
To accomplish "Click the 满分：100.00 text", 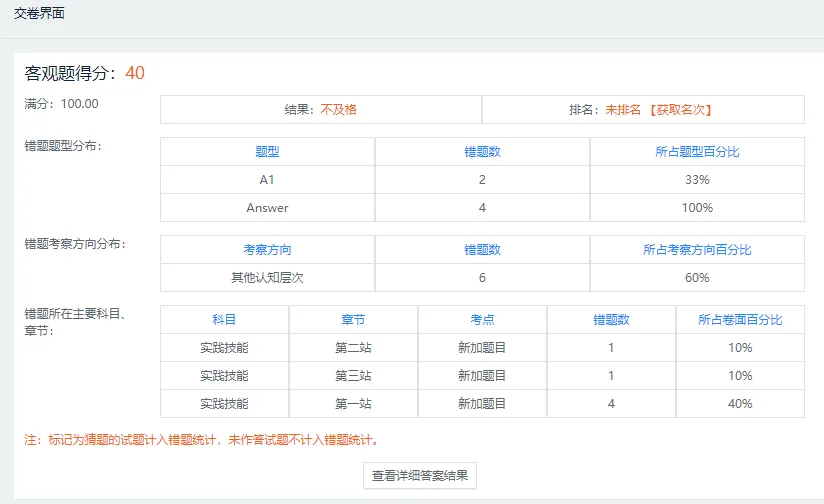I will click(x=61, y=104).
